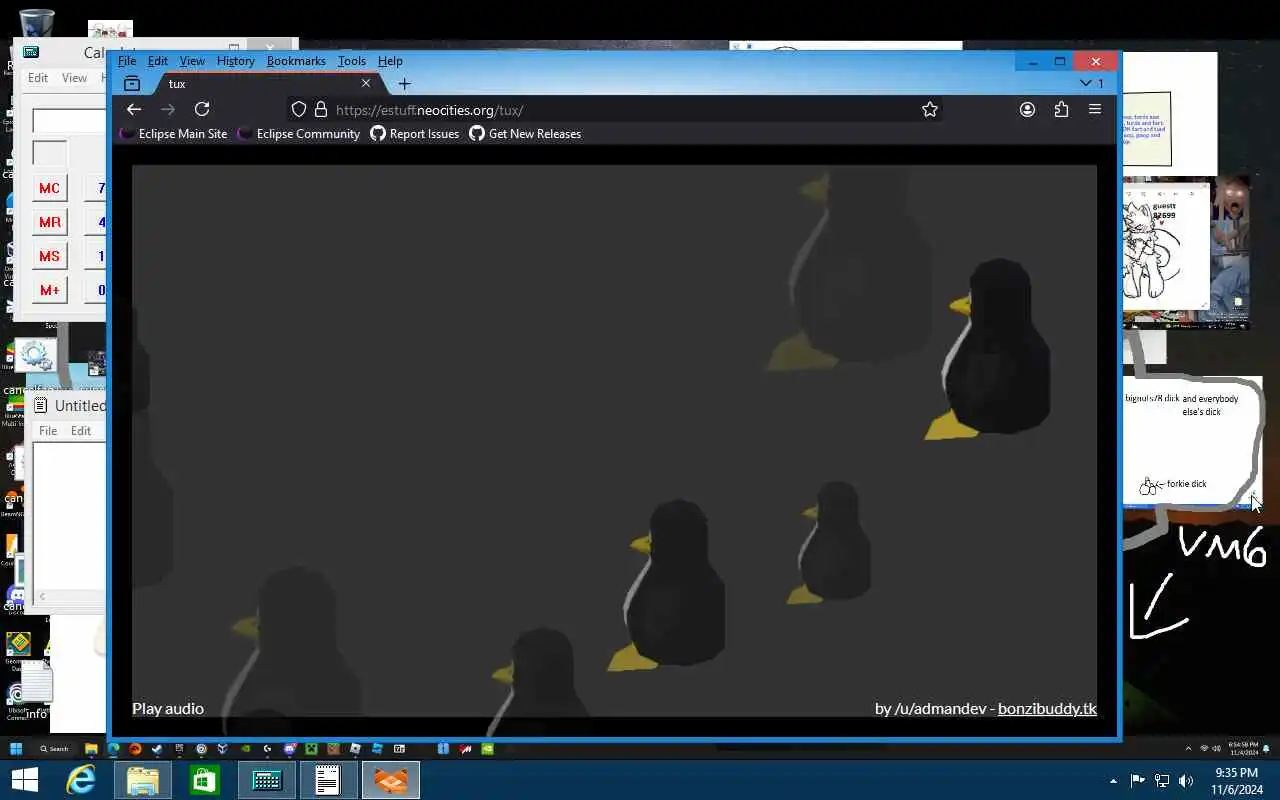Click the 9:35 PM clock on taskbar
Image resolution: width=1280 pixels, height=800 pixels.
pos(1236,781)
